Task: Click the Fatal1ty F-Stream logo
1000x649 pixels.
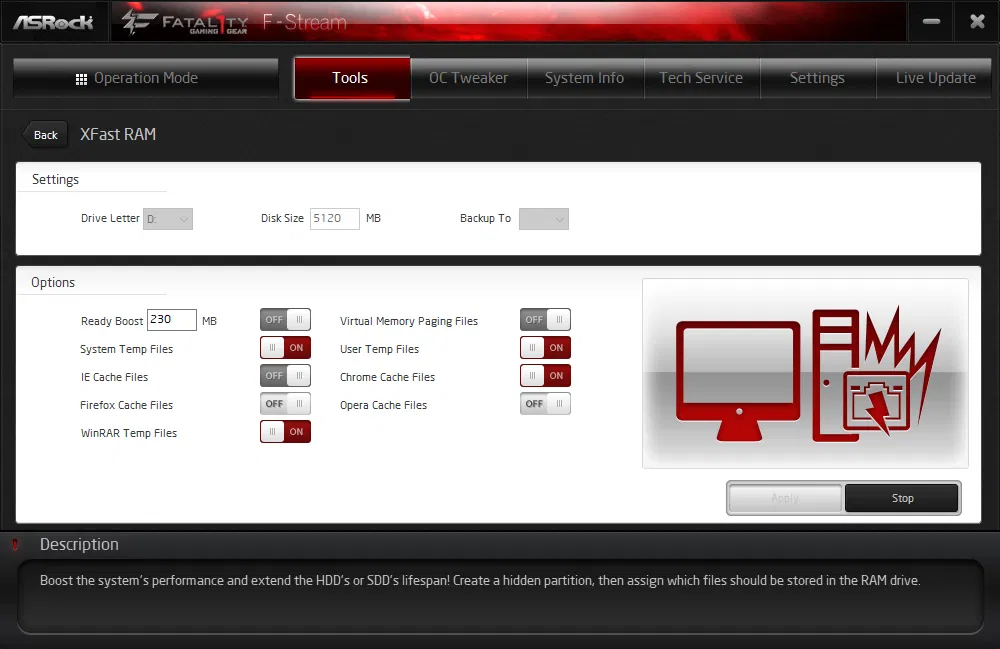Action: tap(234, 22)
